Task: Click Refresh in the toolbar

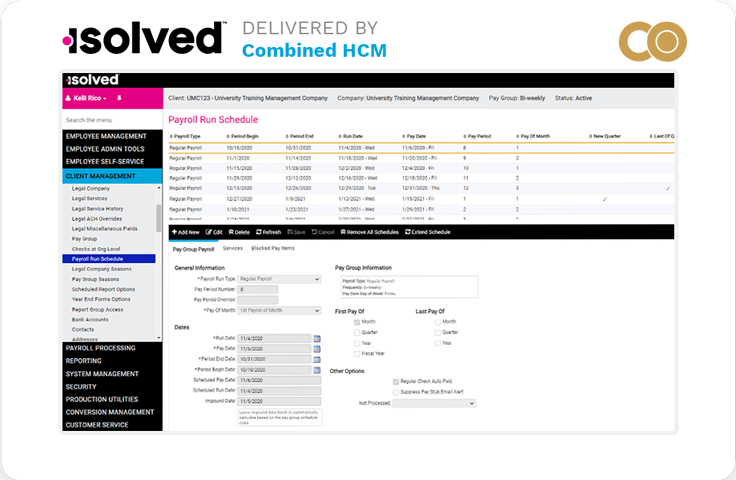Action: 268,232
